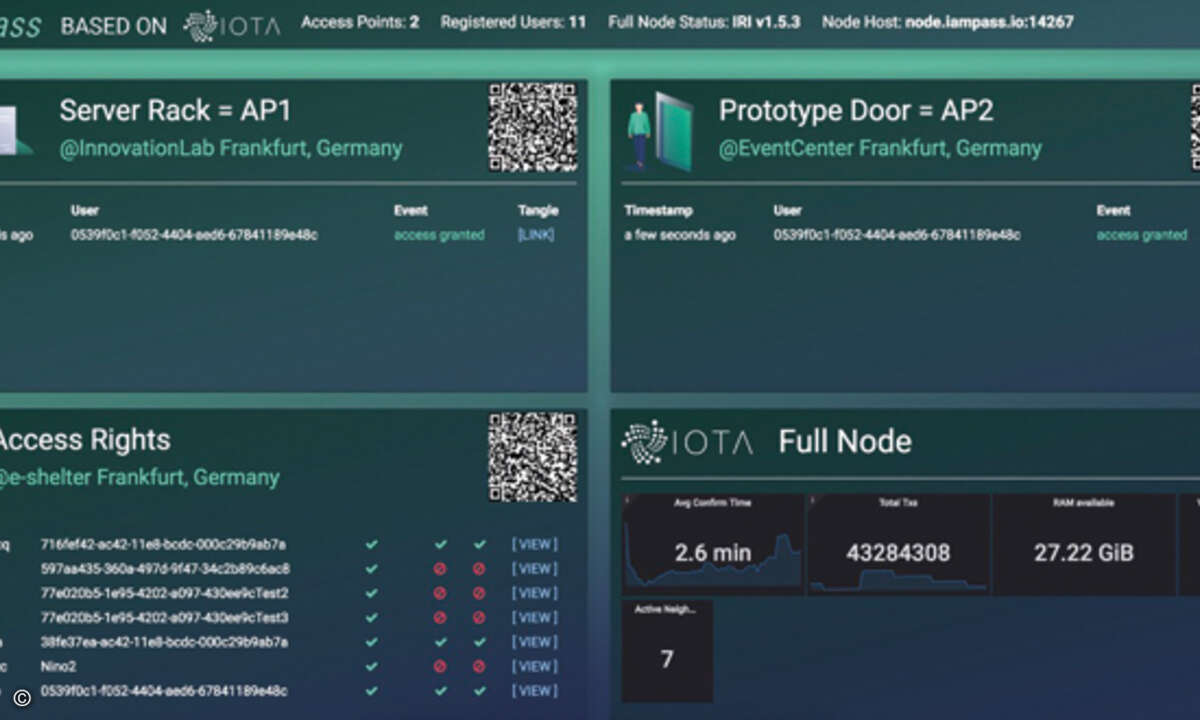Screen dimensions: 1200x720
Task: Click the 'Timestamp' column header in AP2
Action: point(658,210)
